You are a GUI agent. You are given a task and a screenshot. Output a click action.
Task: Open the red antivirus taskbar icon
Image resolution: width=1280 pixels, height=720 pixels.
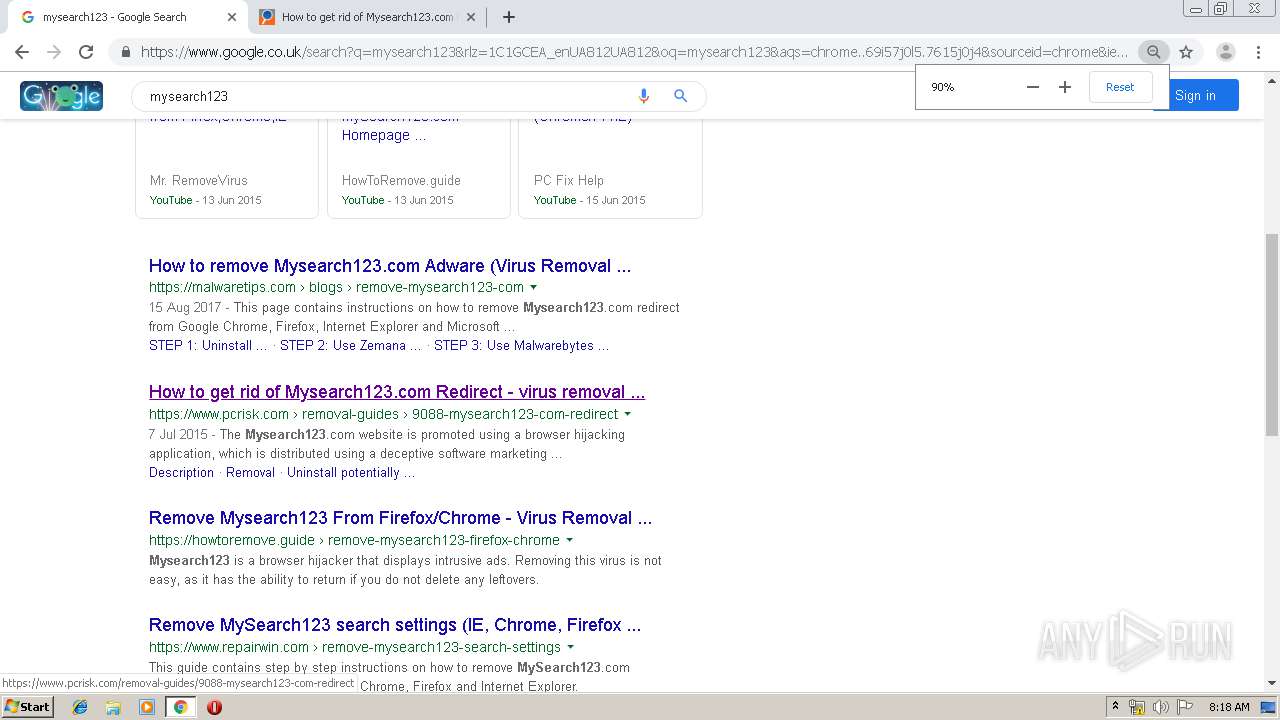click(x=214, y=707)
